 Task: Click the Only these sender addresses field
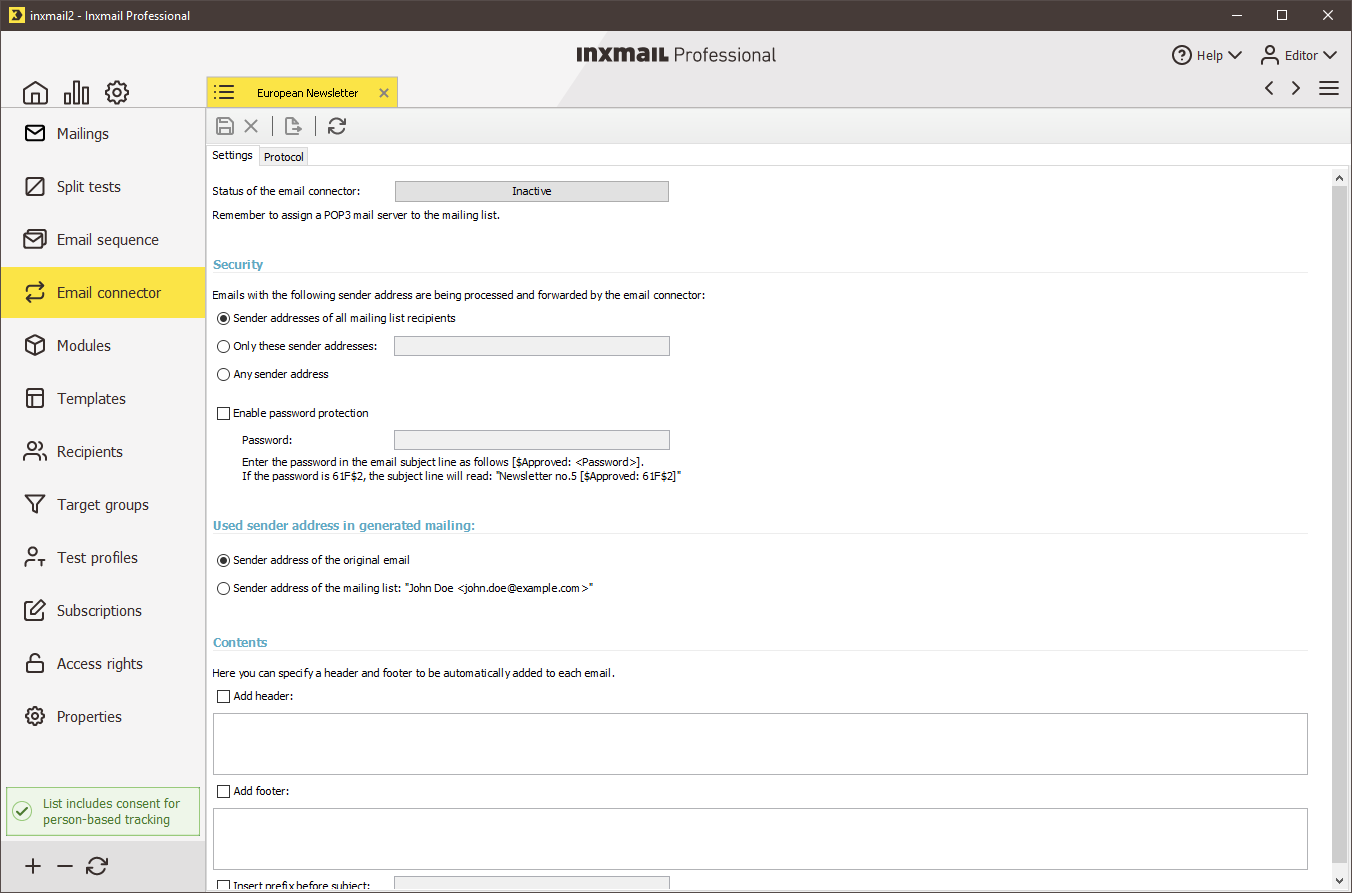[532, 346]
